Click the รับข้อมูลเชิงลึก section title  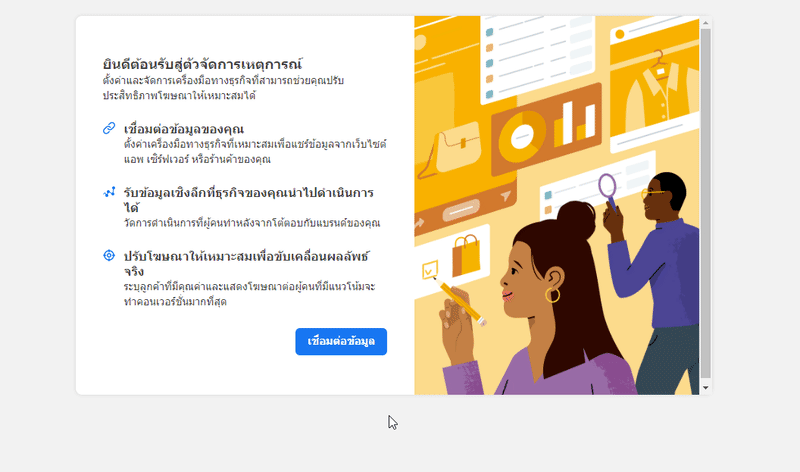(248, 200)
